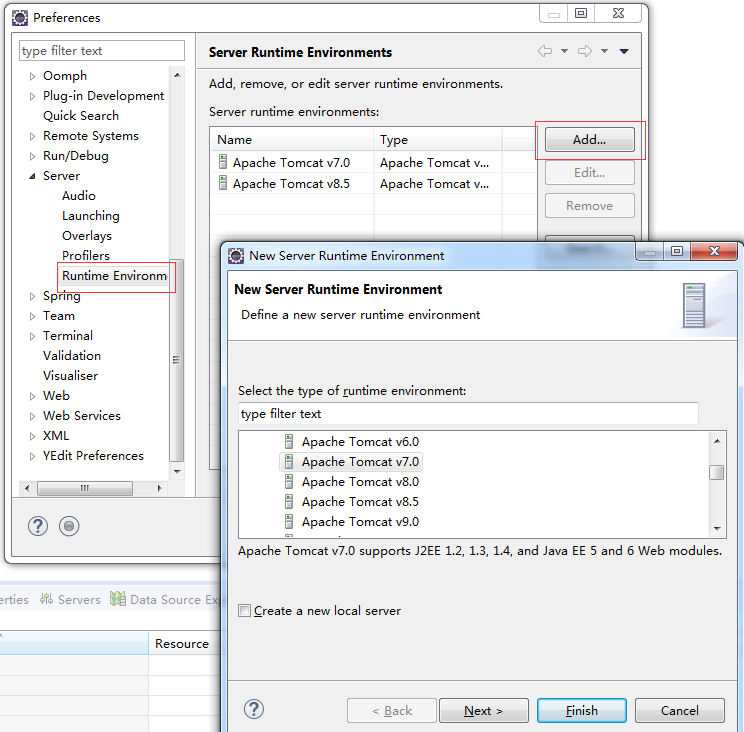Screen dimensions: 744x732
Task: Open the Preferences view menu triangle
Action: tap(624, 51)
